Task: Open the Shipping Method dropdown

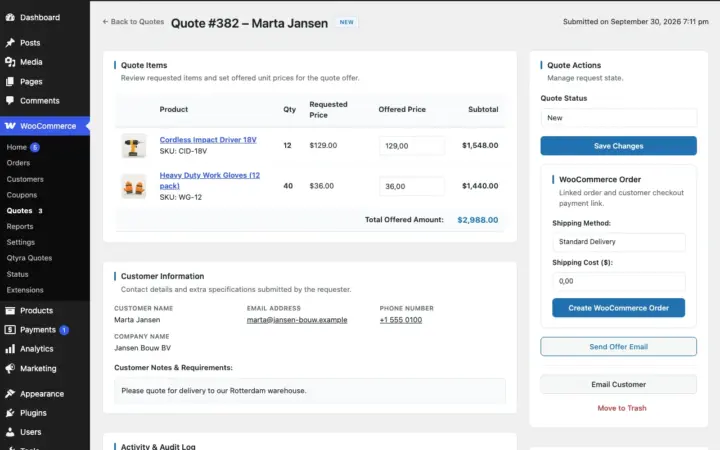Action: 619,242
